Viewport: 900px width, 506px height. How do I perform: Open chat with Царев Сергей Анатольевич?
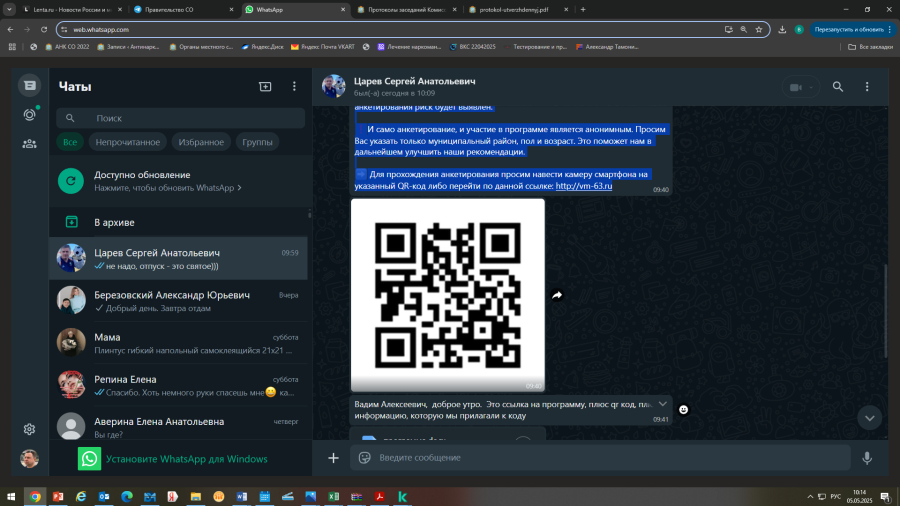point(179,259)
